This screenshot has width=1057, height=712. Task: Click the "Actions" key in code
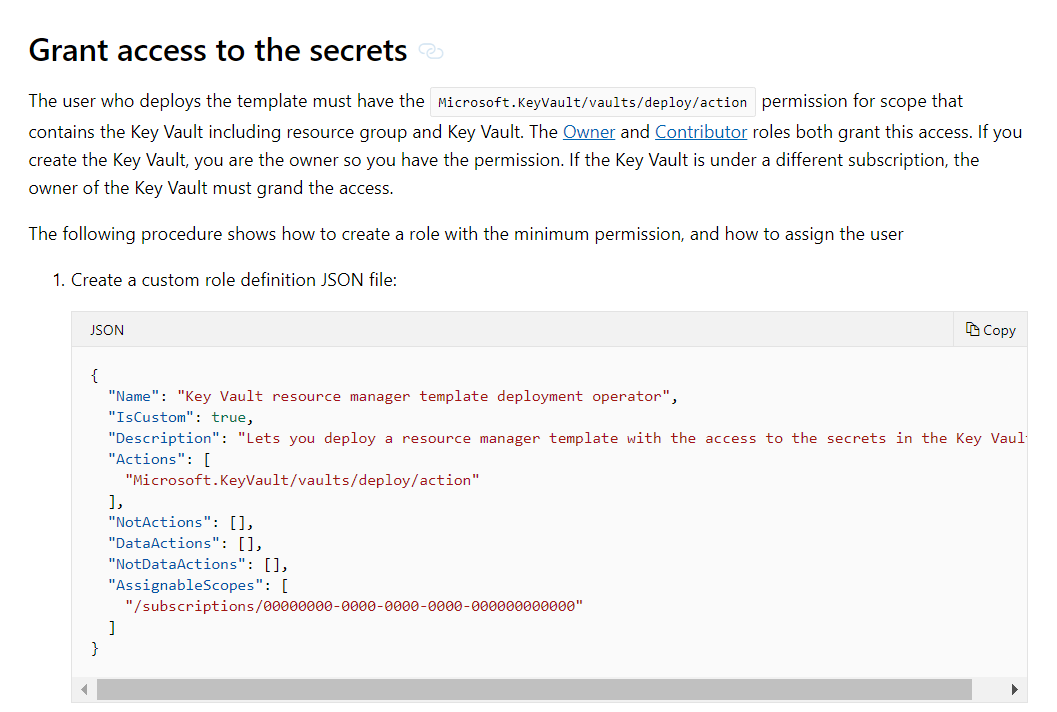pyautogui.click(x=146, y=459)
